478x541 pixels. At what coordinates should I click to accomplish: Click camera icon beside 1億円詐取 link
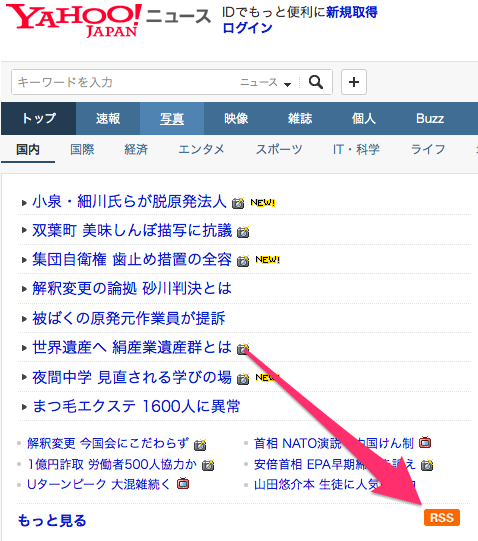click(x=208, y=465)
